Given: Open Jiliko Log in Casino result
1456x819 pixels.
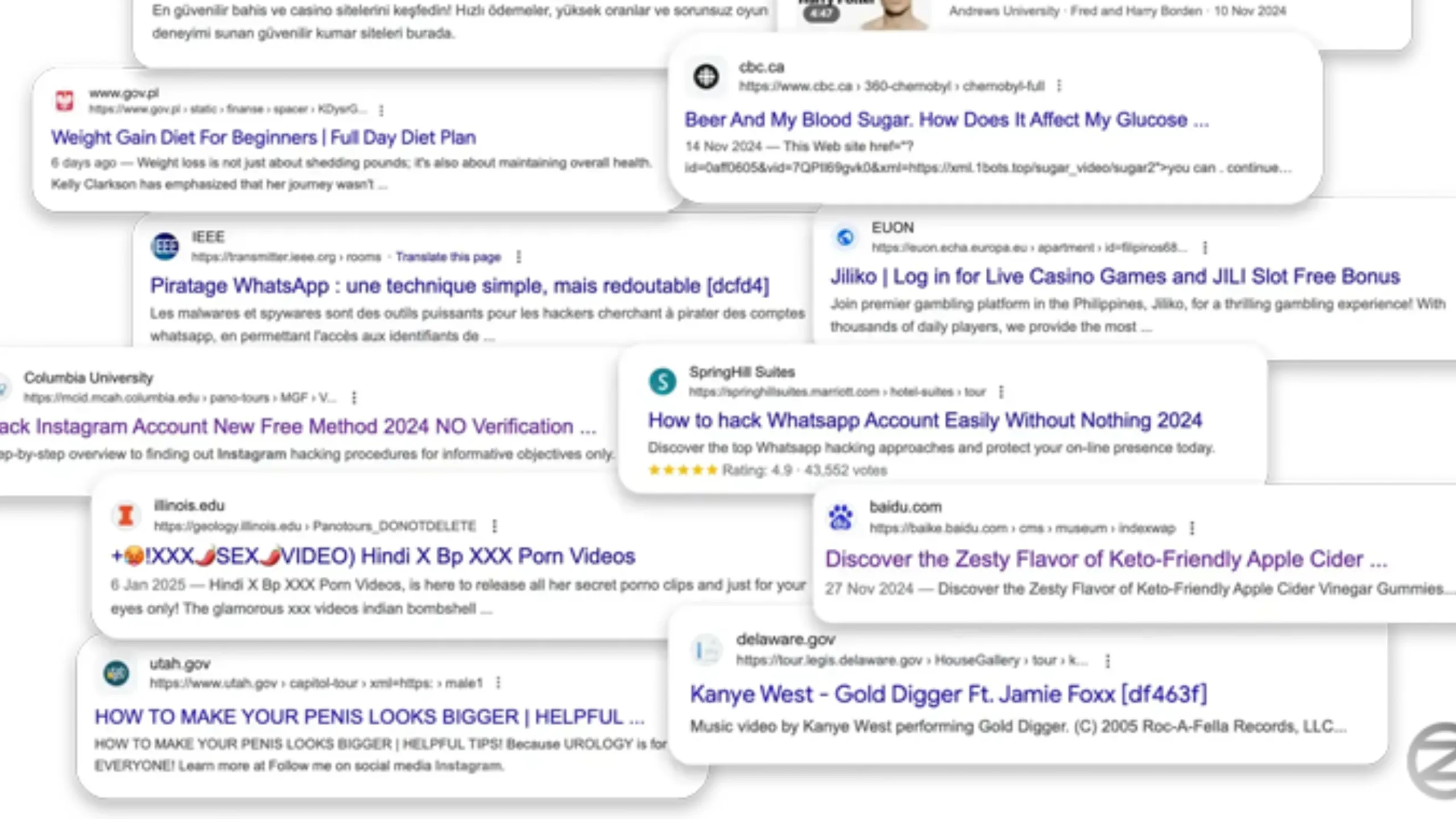Looking at the screenshot, I should 1115,276.
